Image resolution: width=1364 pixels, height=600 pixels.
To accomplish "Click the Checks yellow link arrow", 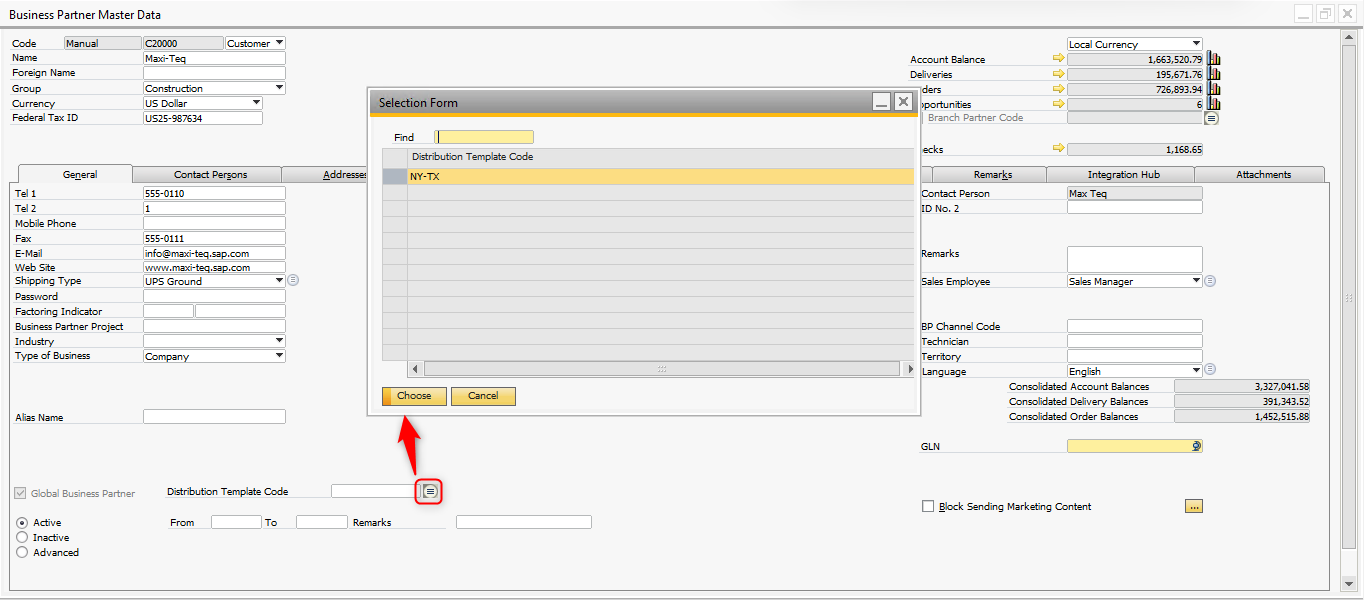I will pos(1058,149).
